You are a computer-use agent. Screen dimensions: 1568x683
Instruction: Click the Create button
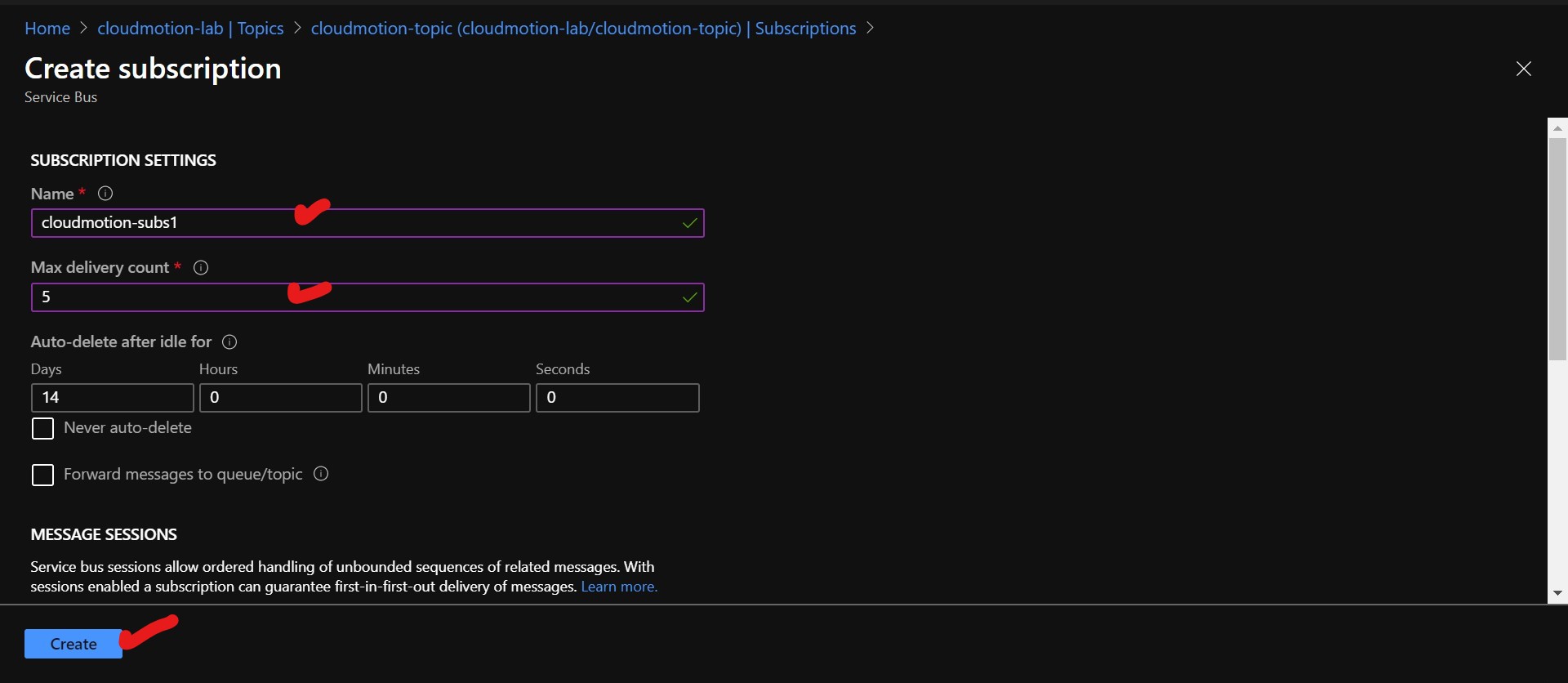pyautogui.click(x=73, y=644)
